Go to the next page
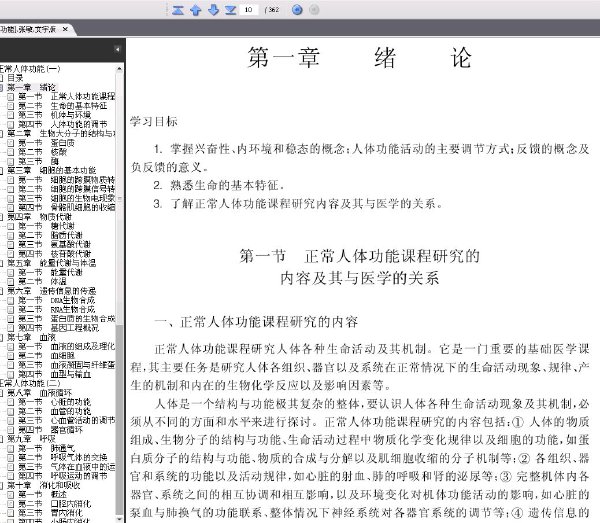 pos(213,10)
